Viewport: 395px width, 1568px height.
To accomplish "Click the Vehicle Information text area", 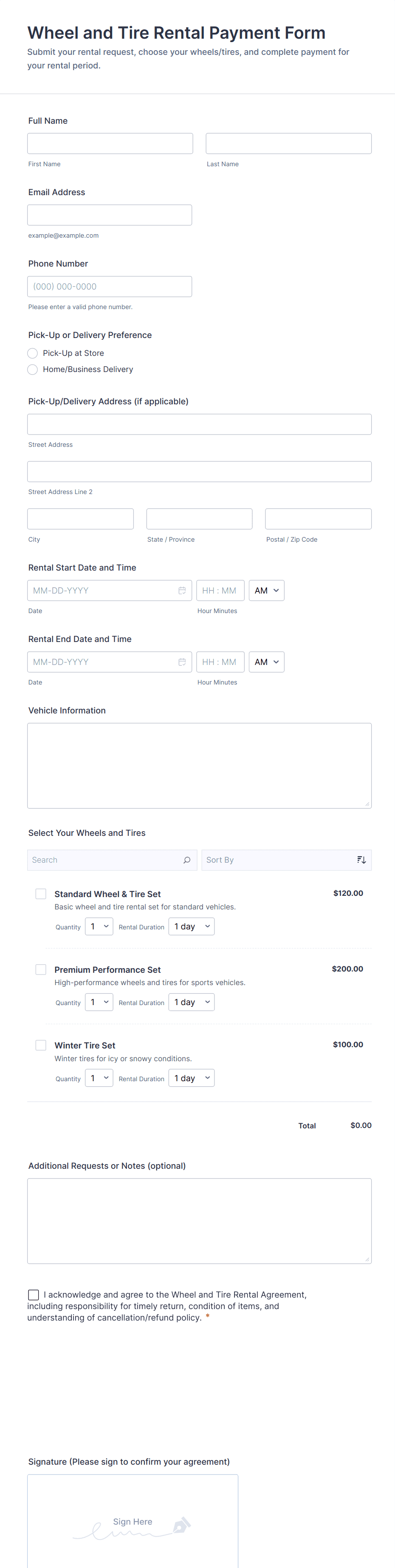I will click(199, 765).
